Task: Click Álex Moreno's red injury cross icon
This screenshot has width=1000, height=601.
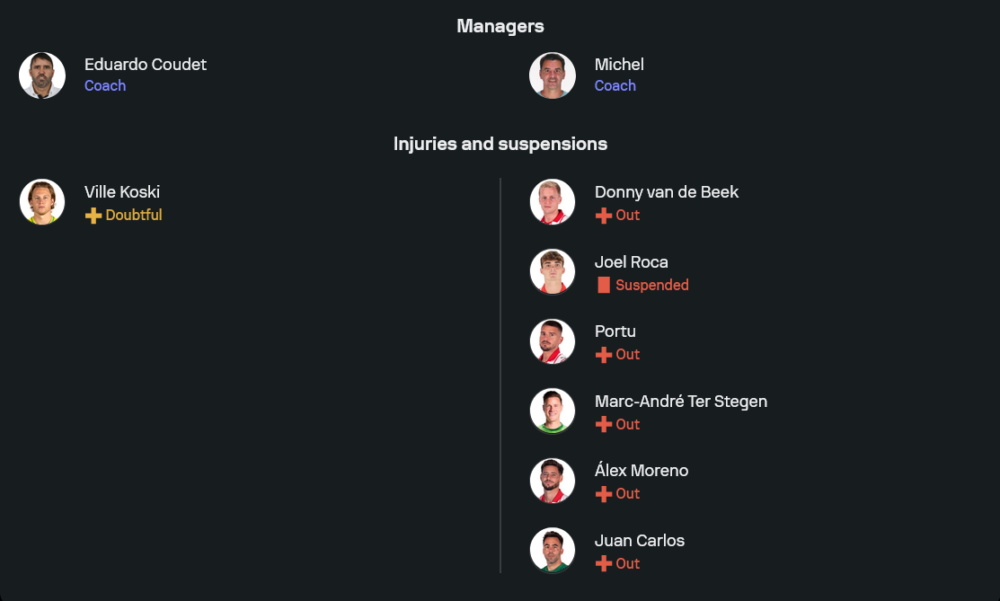Action: 603,494
